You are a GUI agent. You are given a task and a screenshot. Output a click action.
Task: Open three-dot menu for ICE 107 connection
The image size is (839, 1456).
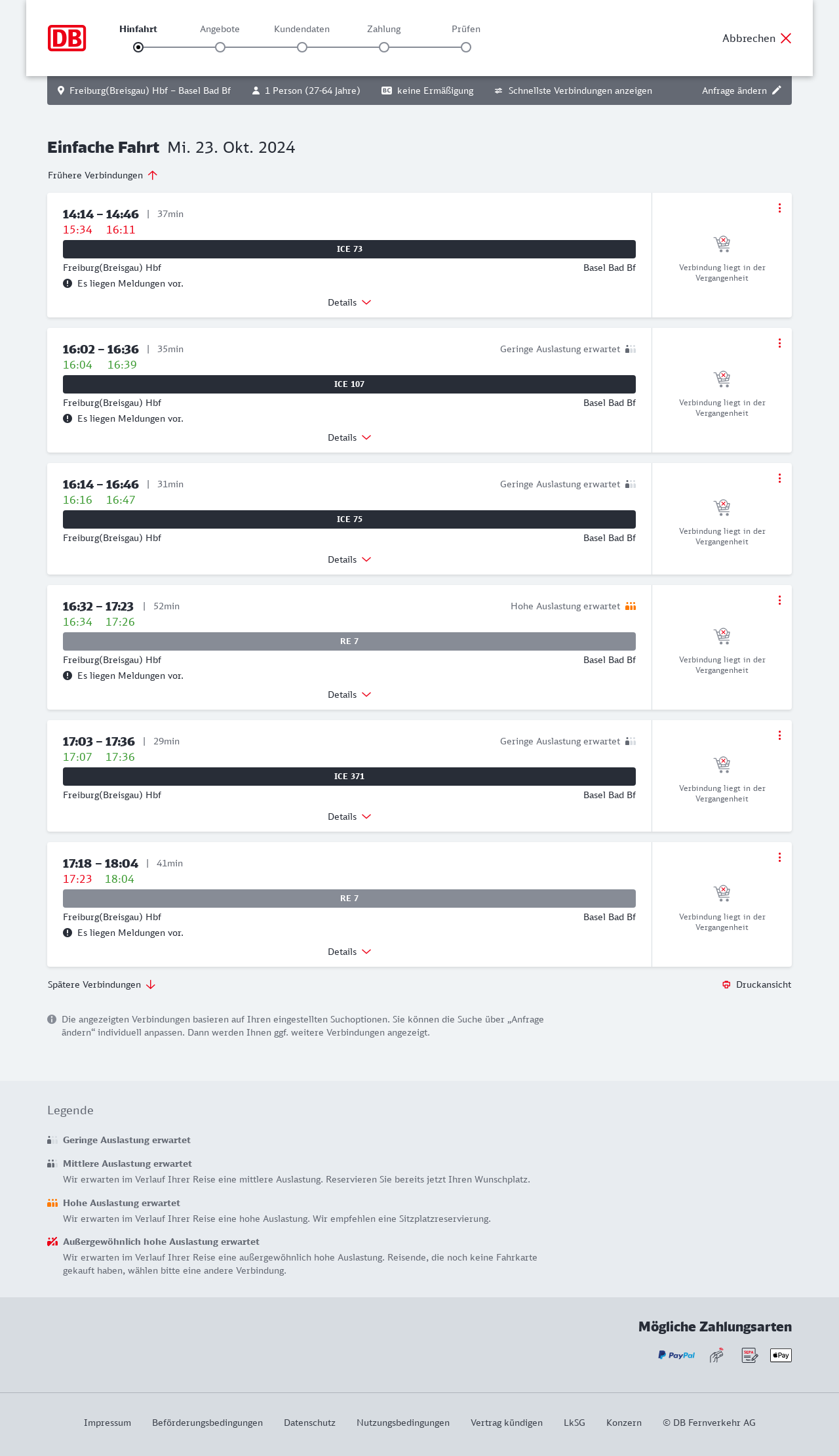click(x=779, y=343)
